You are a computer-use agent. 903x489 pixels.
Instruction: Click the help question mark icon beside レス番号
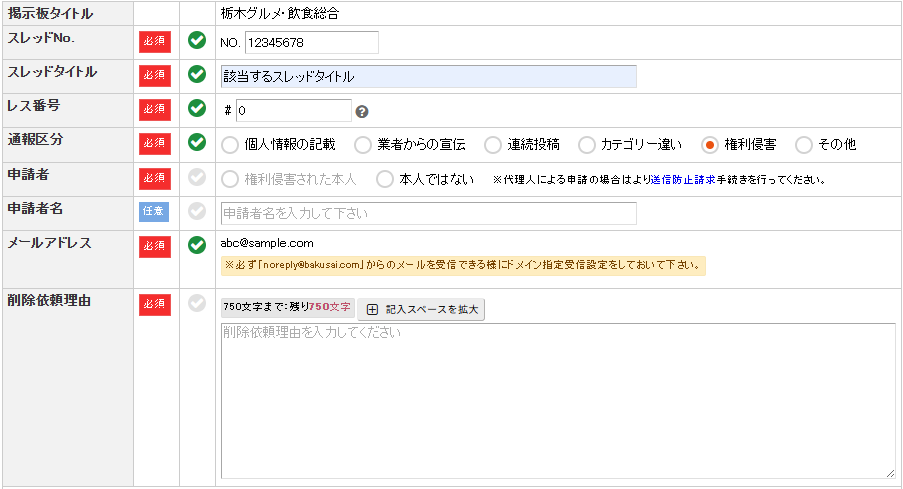(x=362, y=112)
